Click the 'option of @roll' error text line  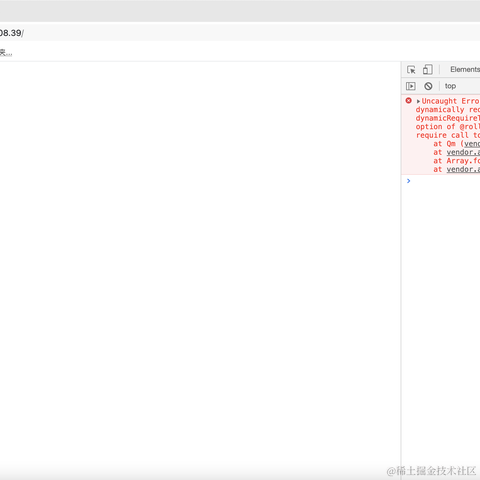(448, 127)
